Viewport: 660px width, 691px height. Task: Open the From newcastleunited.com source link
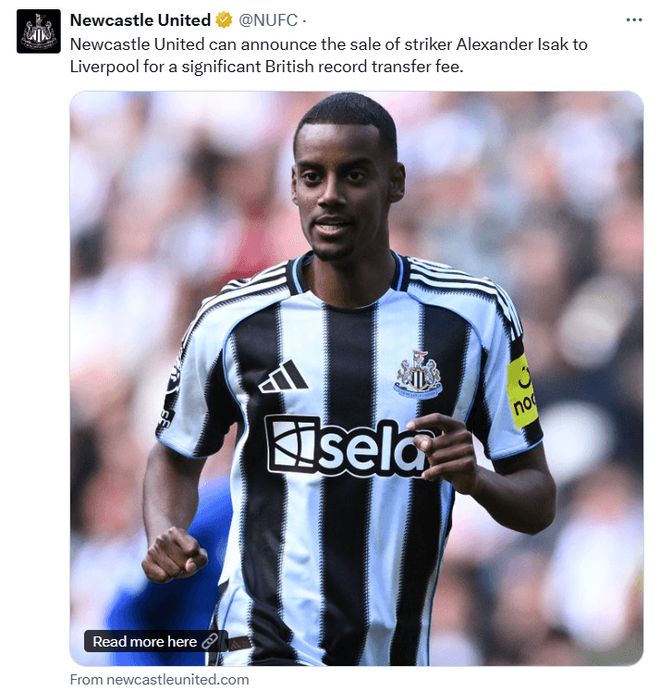tap(159, 679)
